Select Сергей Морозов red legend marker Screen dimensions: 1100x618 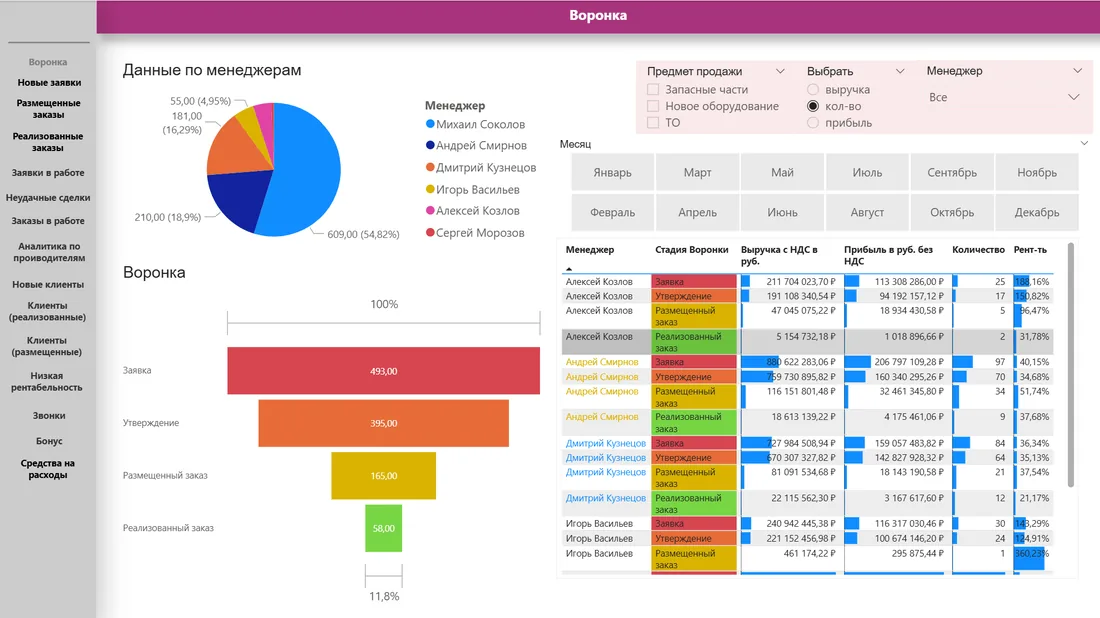click(x=430, y=232)
